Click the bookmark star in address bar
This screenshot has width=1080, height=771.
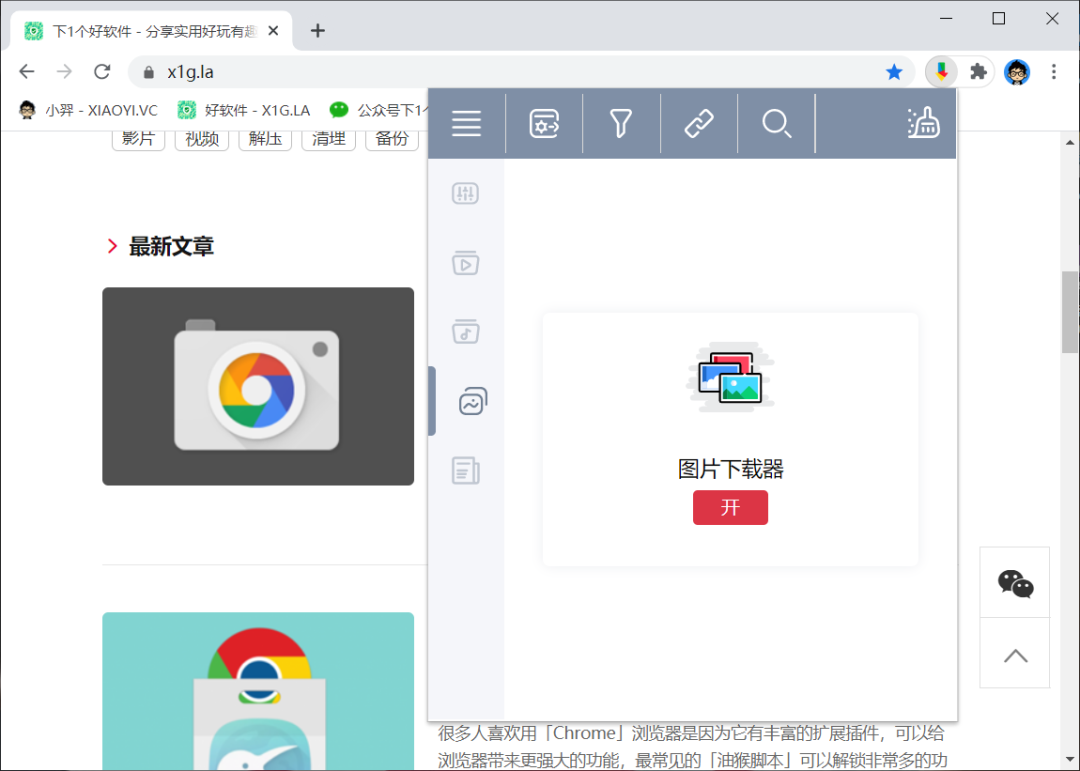click(x=894, y=72)
